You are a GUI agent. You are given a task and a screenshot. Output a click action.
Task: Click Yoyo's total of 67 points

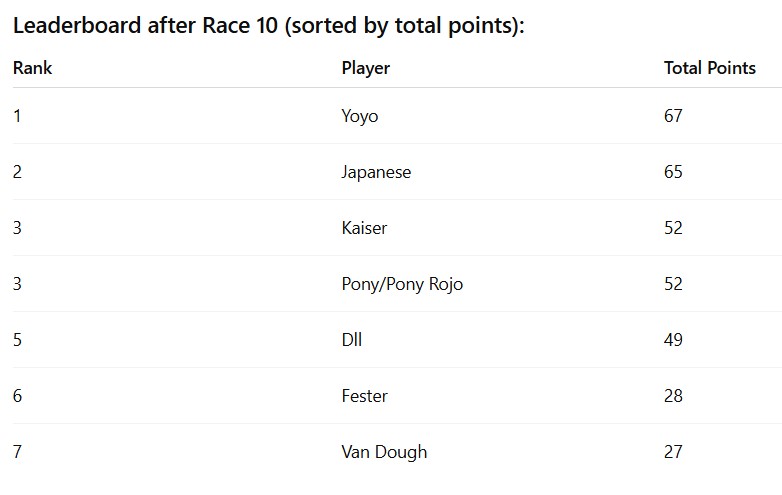(x=673, y=116)
